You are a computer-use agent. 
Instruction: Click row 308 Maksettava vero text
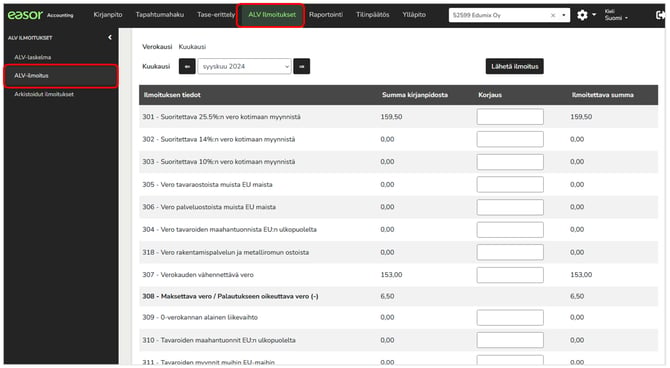tap(230, 296)
